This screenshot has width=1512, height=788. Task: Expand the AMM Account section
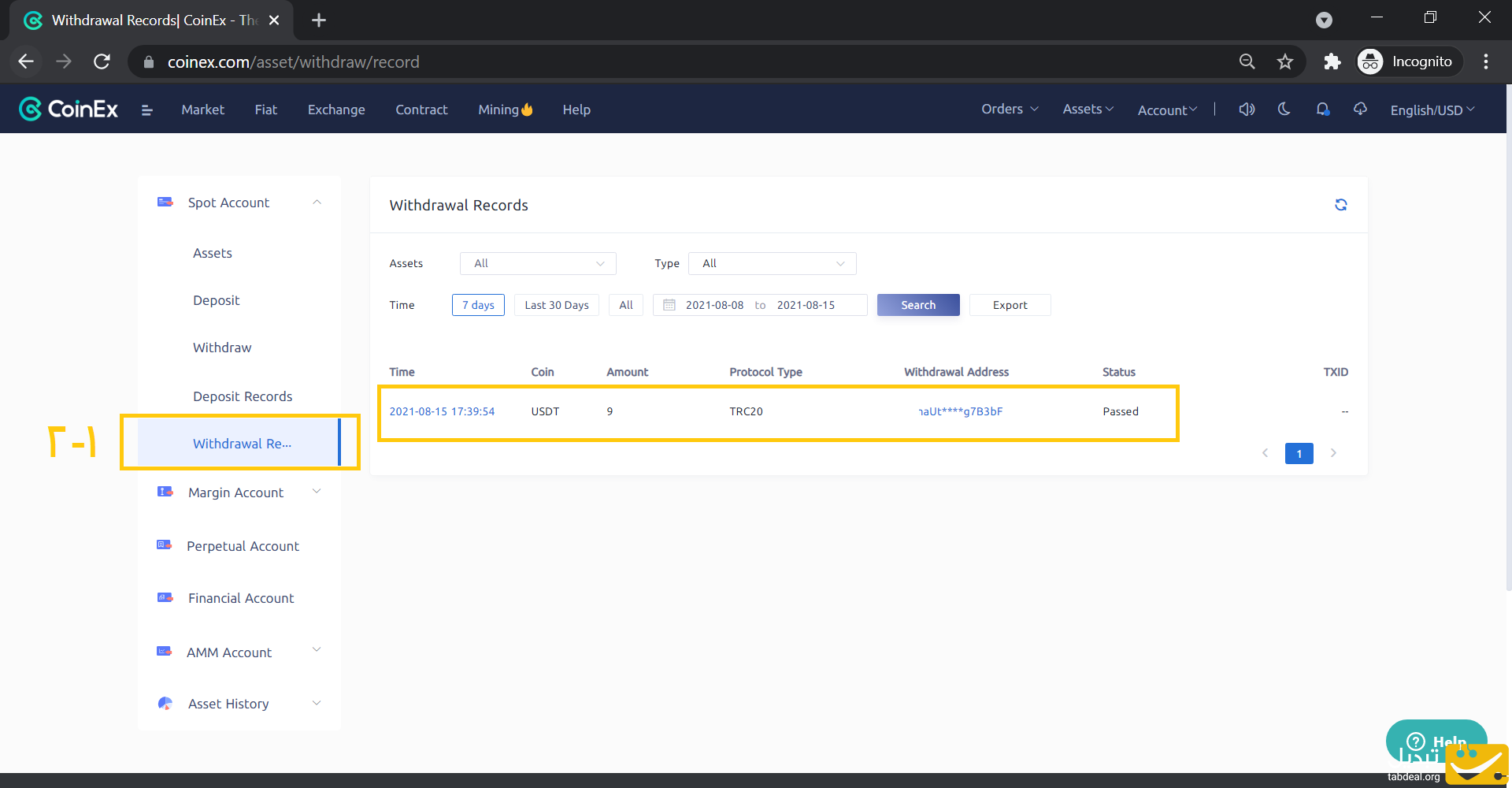(317, 650)
